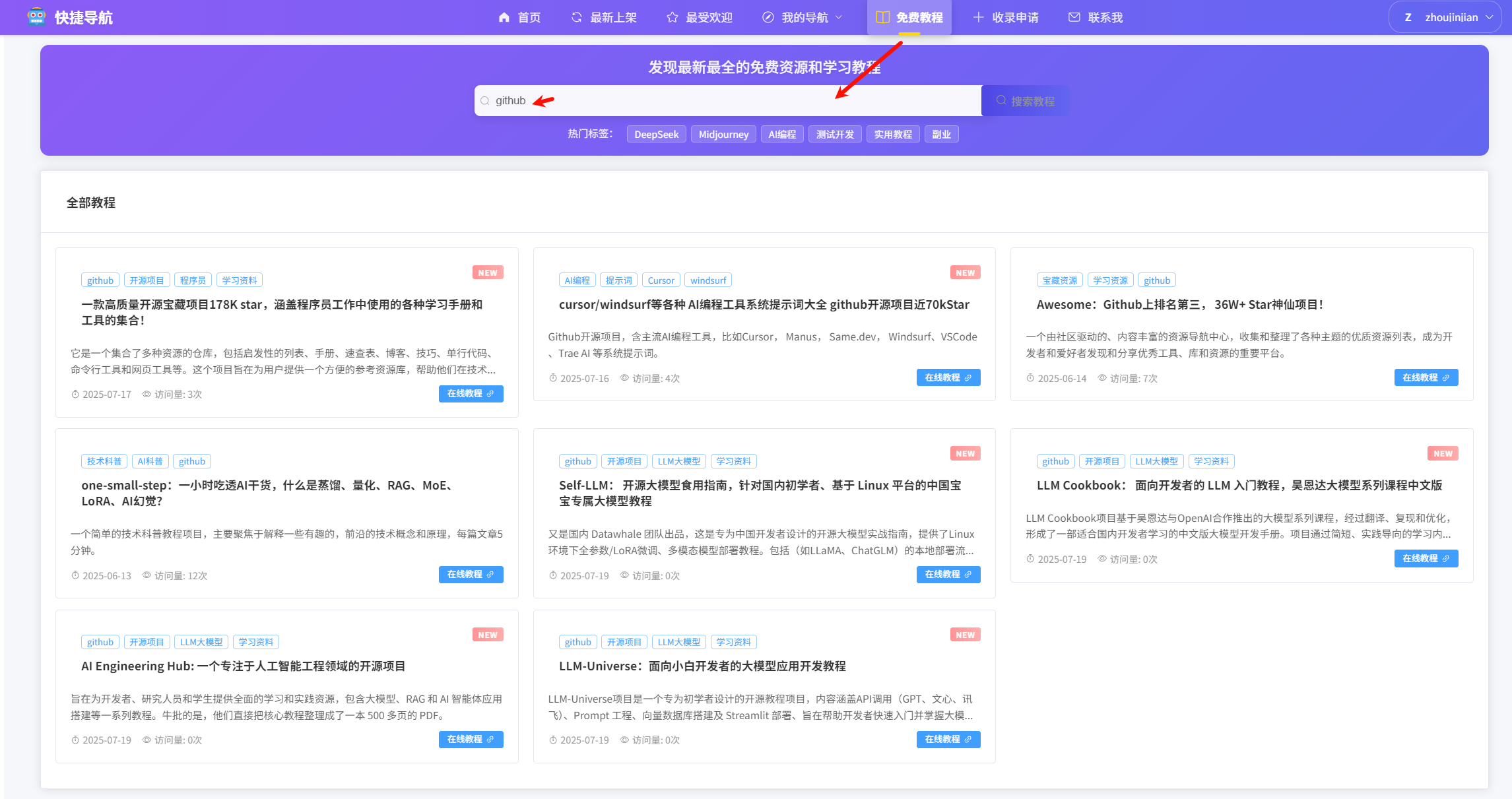1512x799 pixels.
Task: Click the home icon beside 首页
Action: pyautogui.click(x=504, y=17)
